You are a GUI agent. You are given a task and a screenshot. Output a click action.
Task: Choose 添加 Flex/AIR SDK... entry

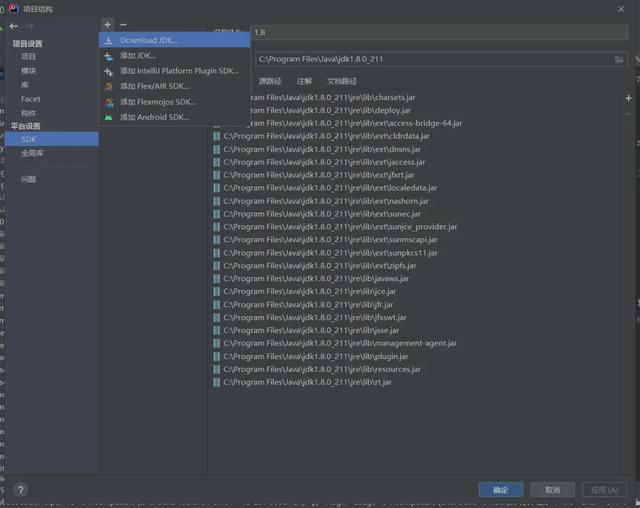pos(174,86)
